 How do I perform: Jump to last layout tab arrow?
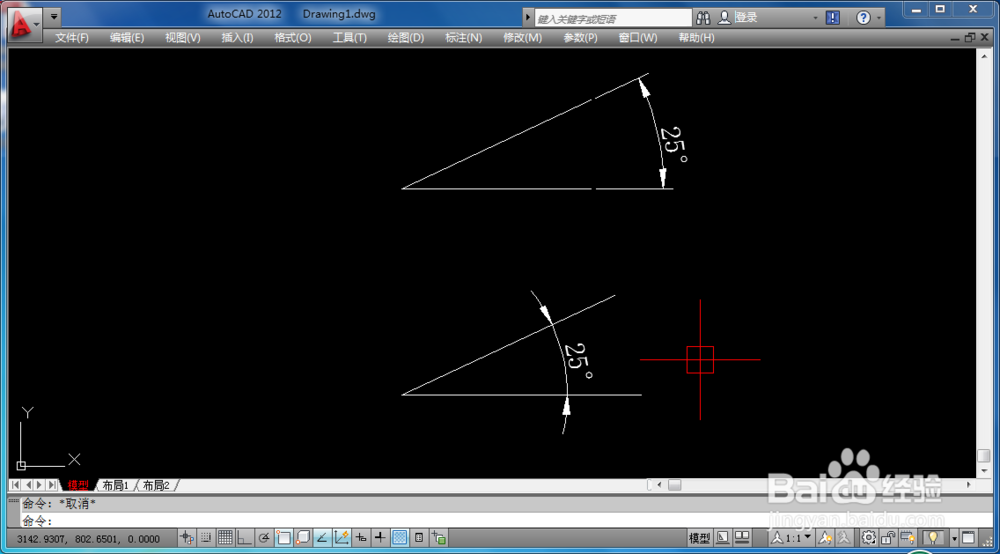(x=52, y=485)
